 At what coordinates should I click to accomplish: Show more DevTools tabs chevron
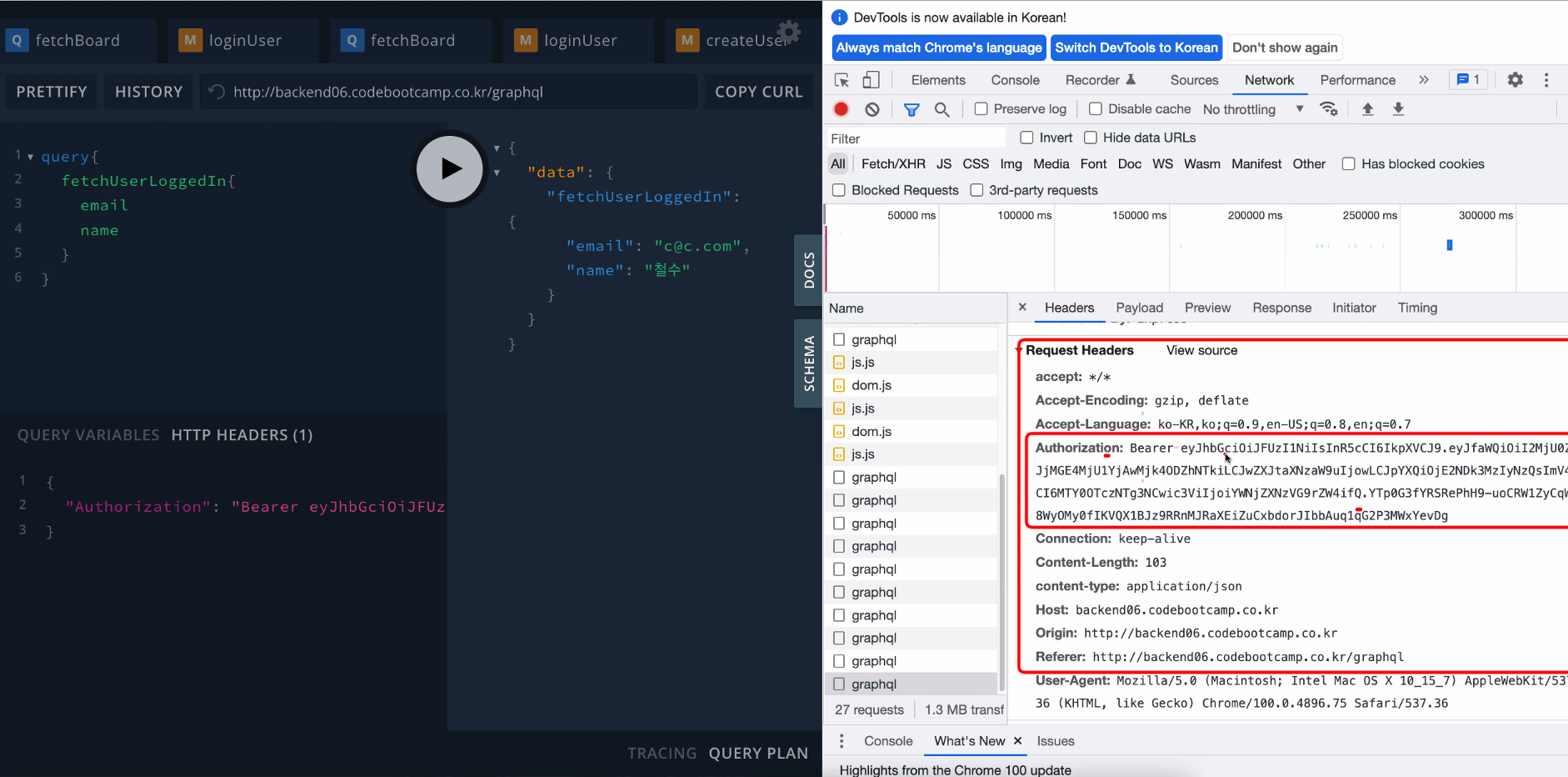[x=1424, y=80]
